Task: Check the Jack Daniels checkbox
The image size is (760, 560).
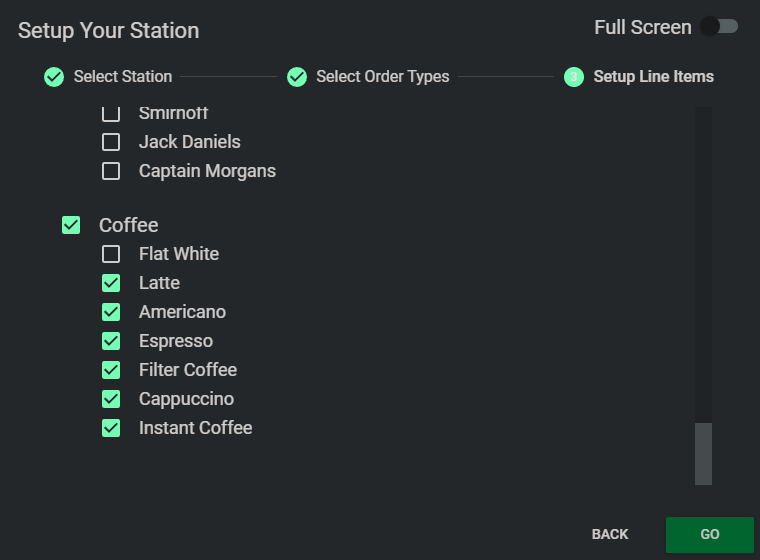Action: 111,142
